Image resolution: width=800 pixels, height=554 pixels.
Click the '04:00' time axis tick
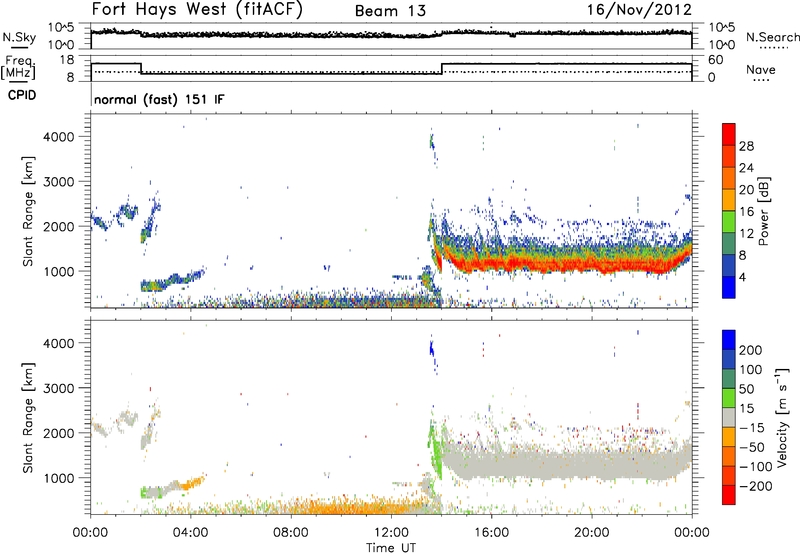point(190,533)
